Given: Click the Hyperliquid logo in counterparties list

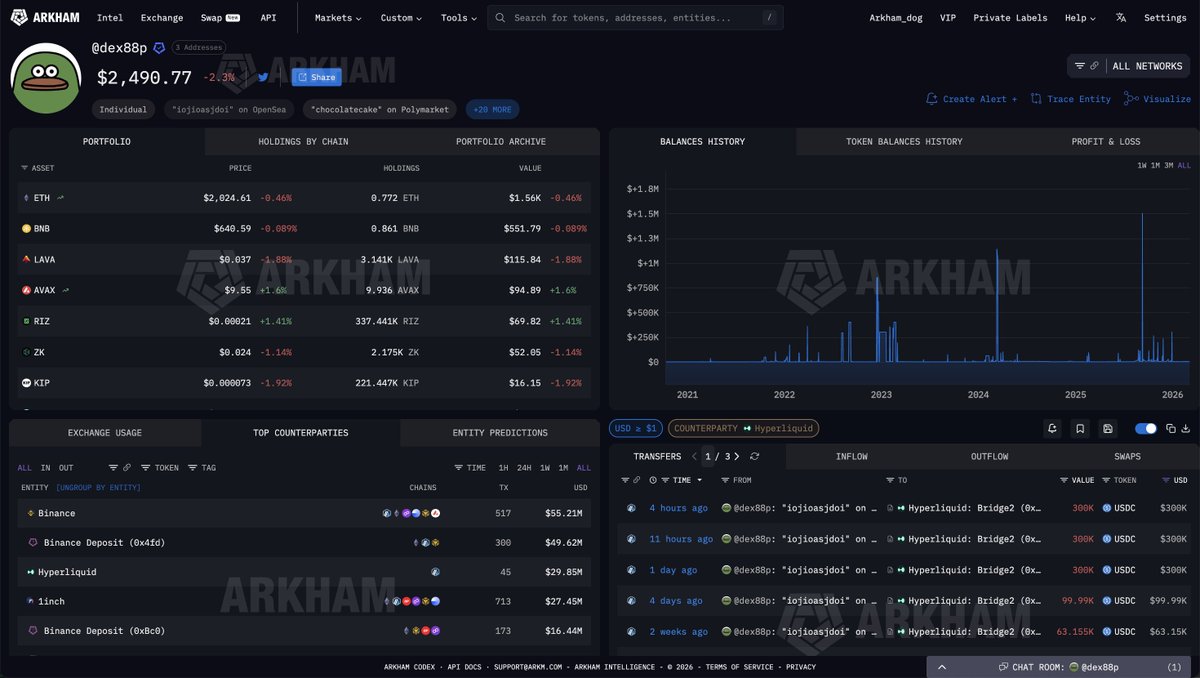Looking at the screenshot, I should (x=31, y=572).
